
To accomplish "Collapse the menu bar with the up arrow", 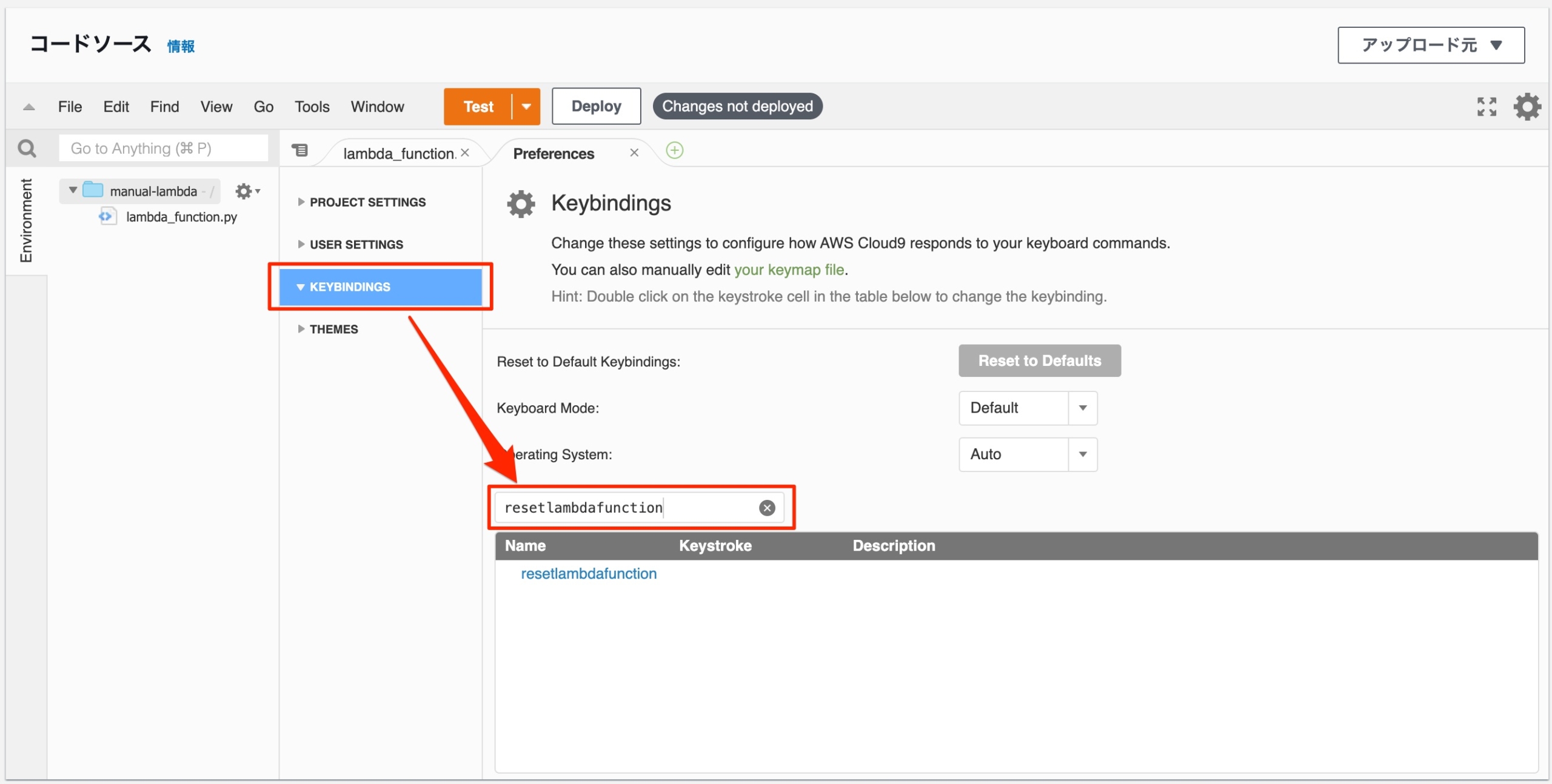I will 28,107.
